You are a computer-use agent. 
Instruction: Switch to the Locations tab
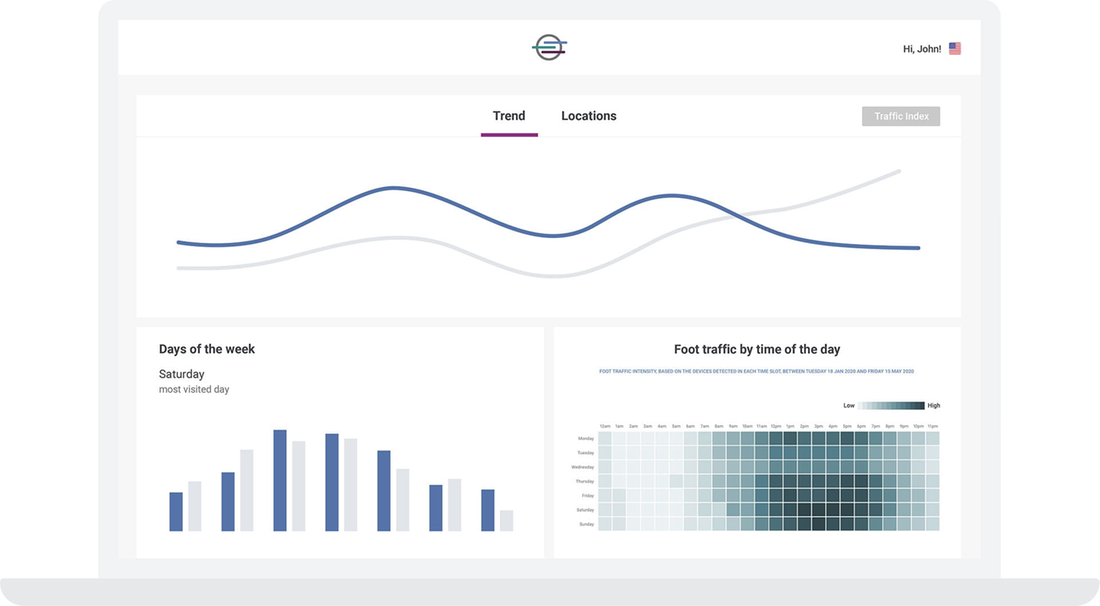[x=589, y=115]
